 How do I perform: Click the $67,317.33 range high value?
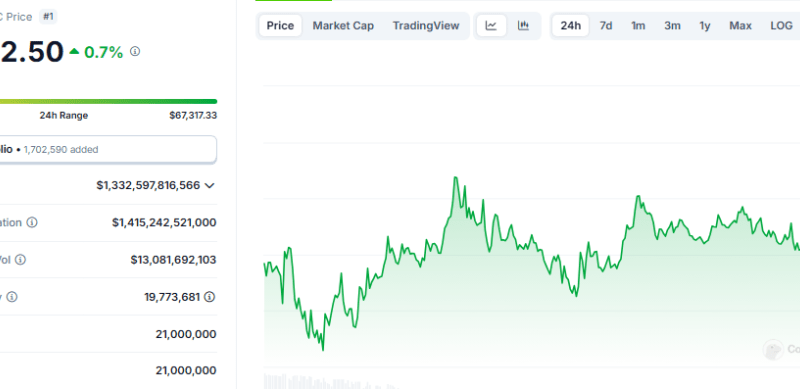(193, 116)
